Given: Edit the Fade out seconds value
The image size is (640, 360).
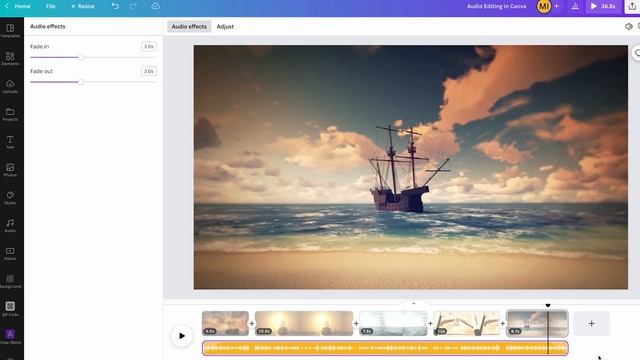Looking at the screenshot, I should click(x=149, y=71).
